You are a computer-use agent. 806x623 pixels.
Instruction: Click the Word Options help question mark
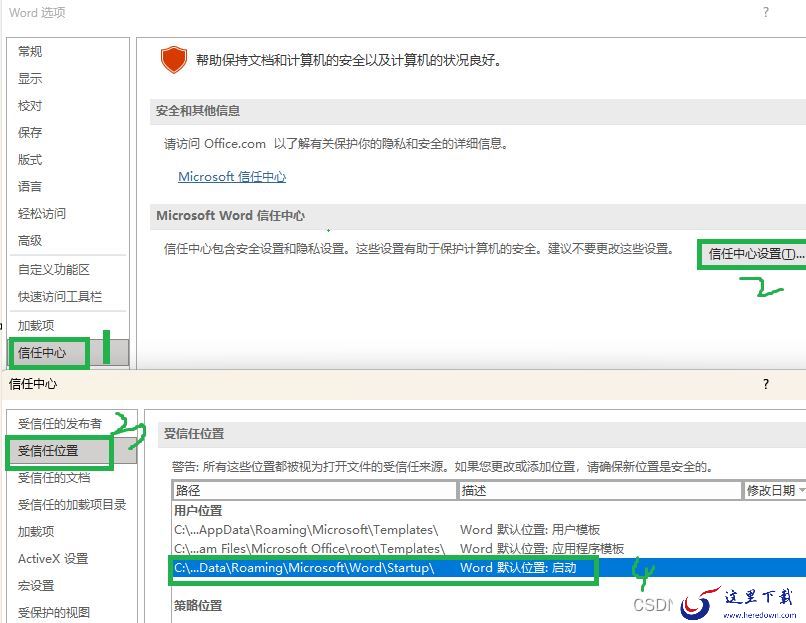coord(766,12)
